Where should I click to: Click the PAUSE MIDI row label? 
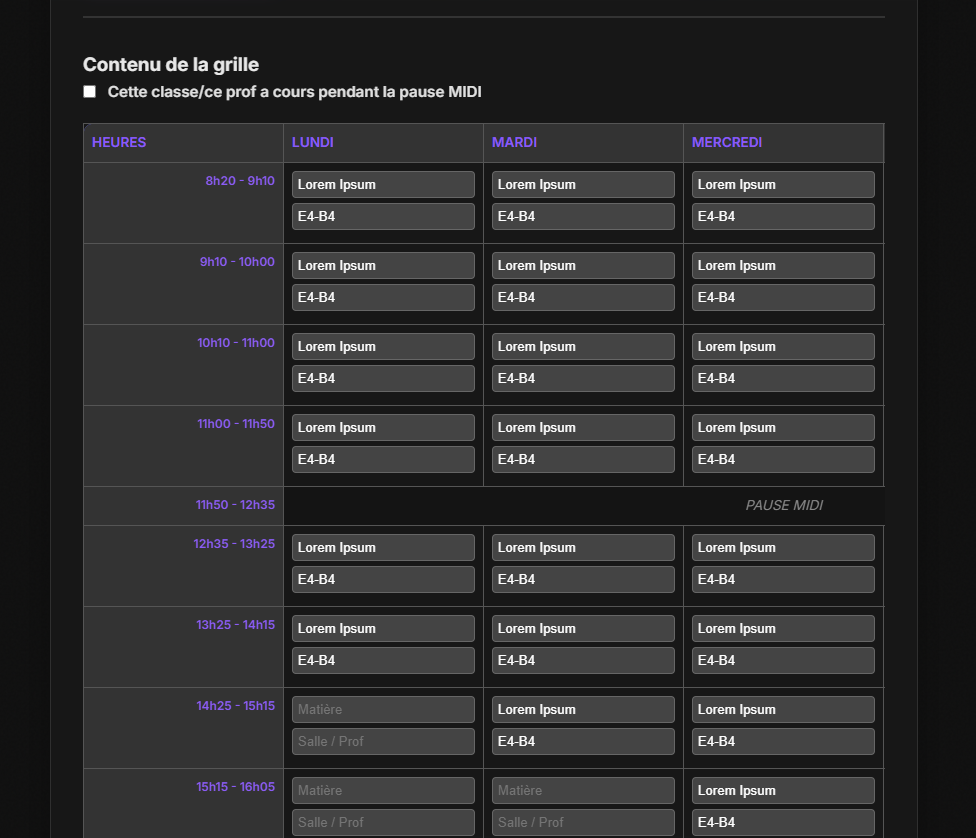pos(784,506)
